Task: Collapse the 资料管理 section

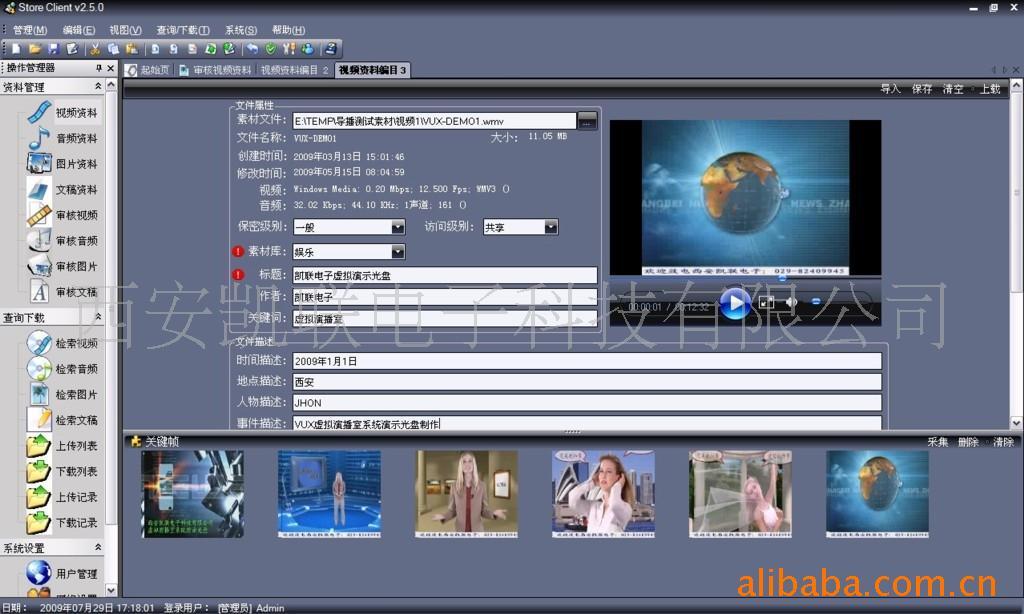Action: coord(98,86)
